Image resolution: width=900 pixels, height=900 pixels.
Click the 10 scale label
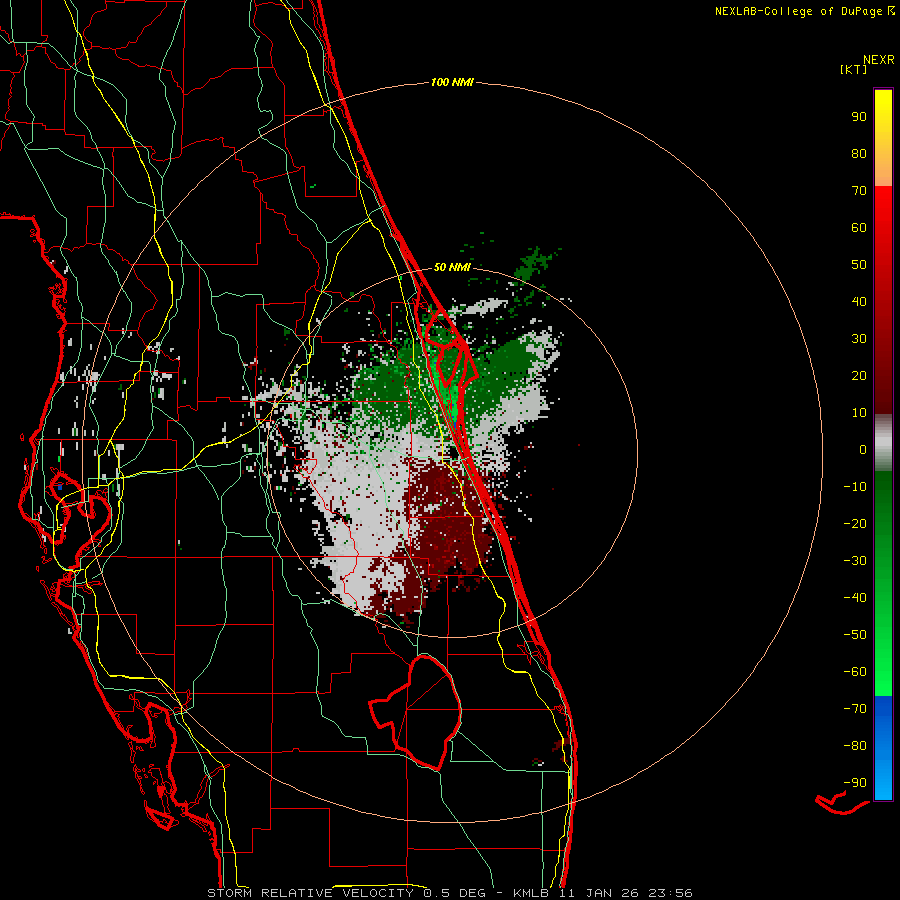pos(859,413)
